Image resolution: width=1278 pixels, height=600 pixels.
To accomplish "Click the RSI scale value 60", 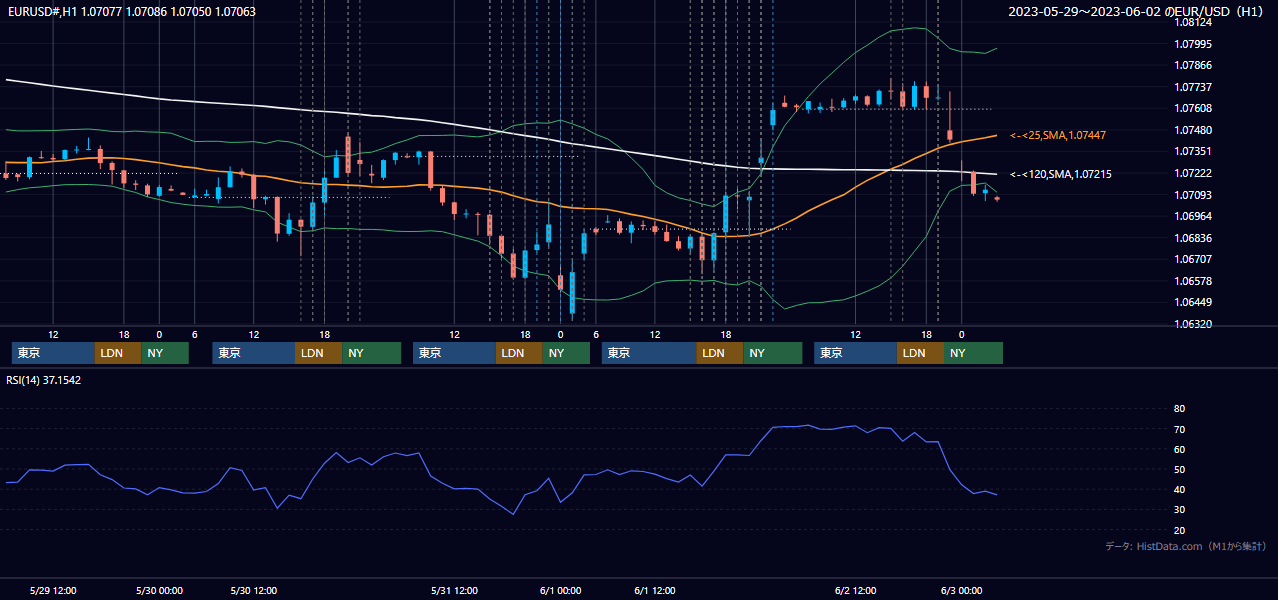I will point(1179,449).
